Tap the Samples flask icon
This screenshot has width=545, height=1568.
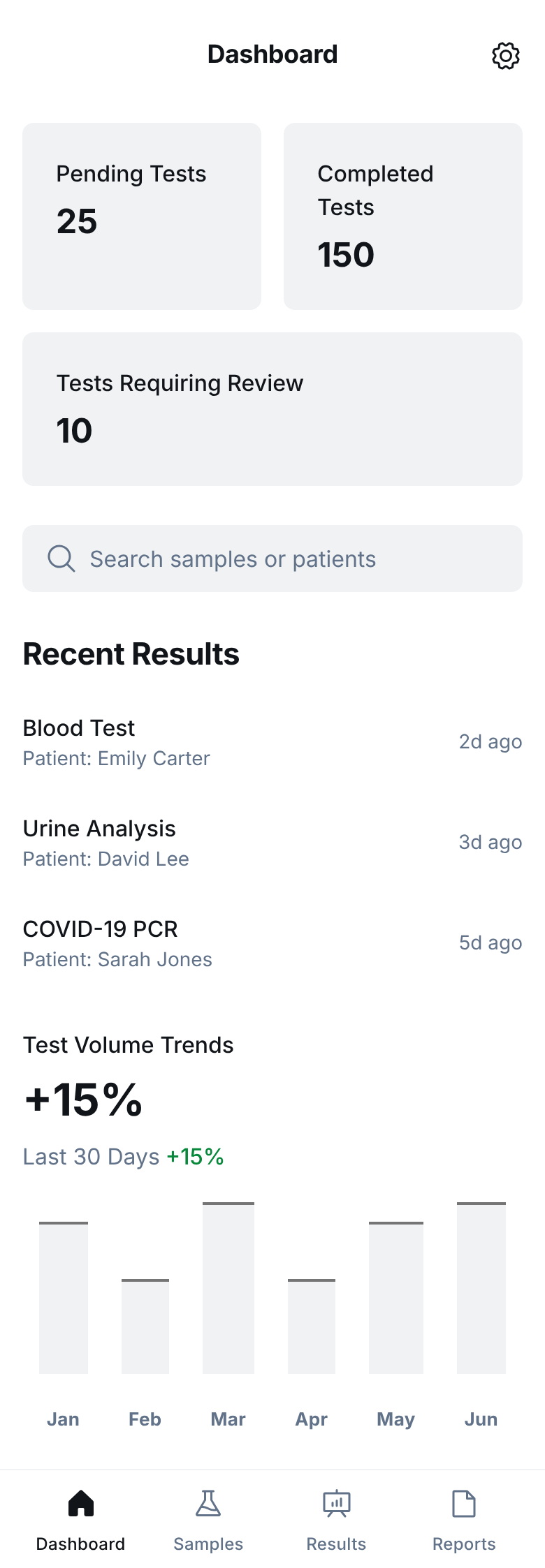click(208, 1503)
